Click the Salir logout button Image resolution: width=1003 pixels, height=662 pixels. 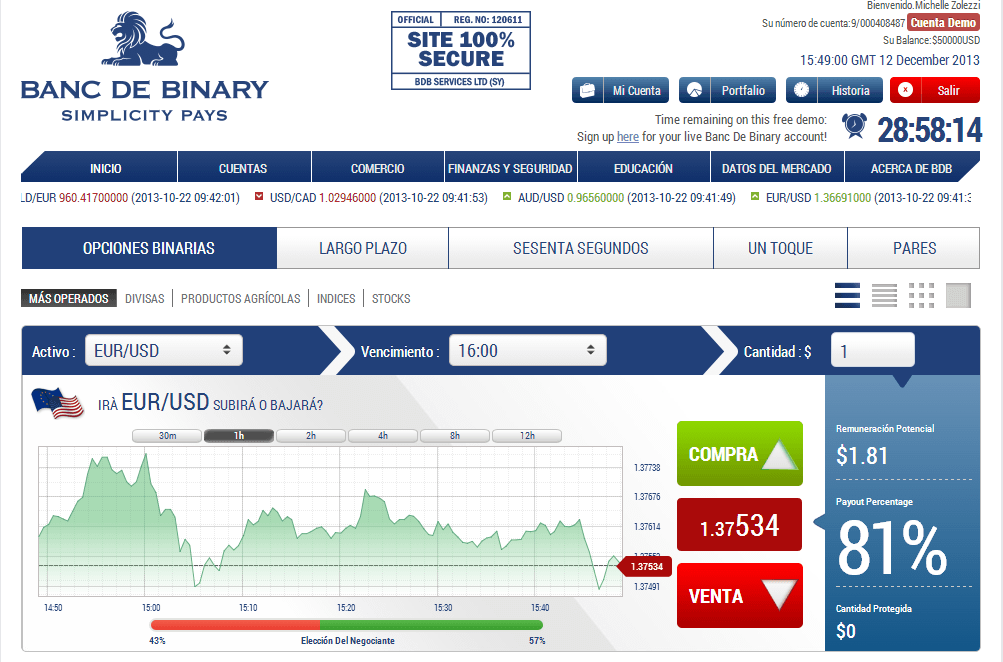(x=935, y=90)
